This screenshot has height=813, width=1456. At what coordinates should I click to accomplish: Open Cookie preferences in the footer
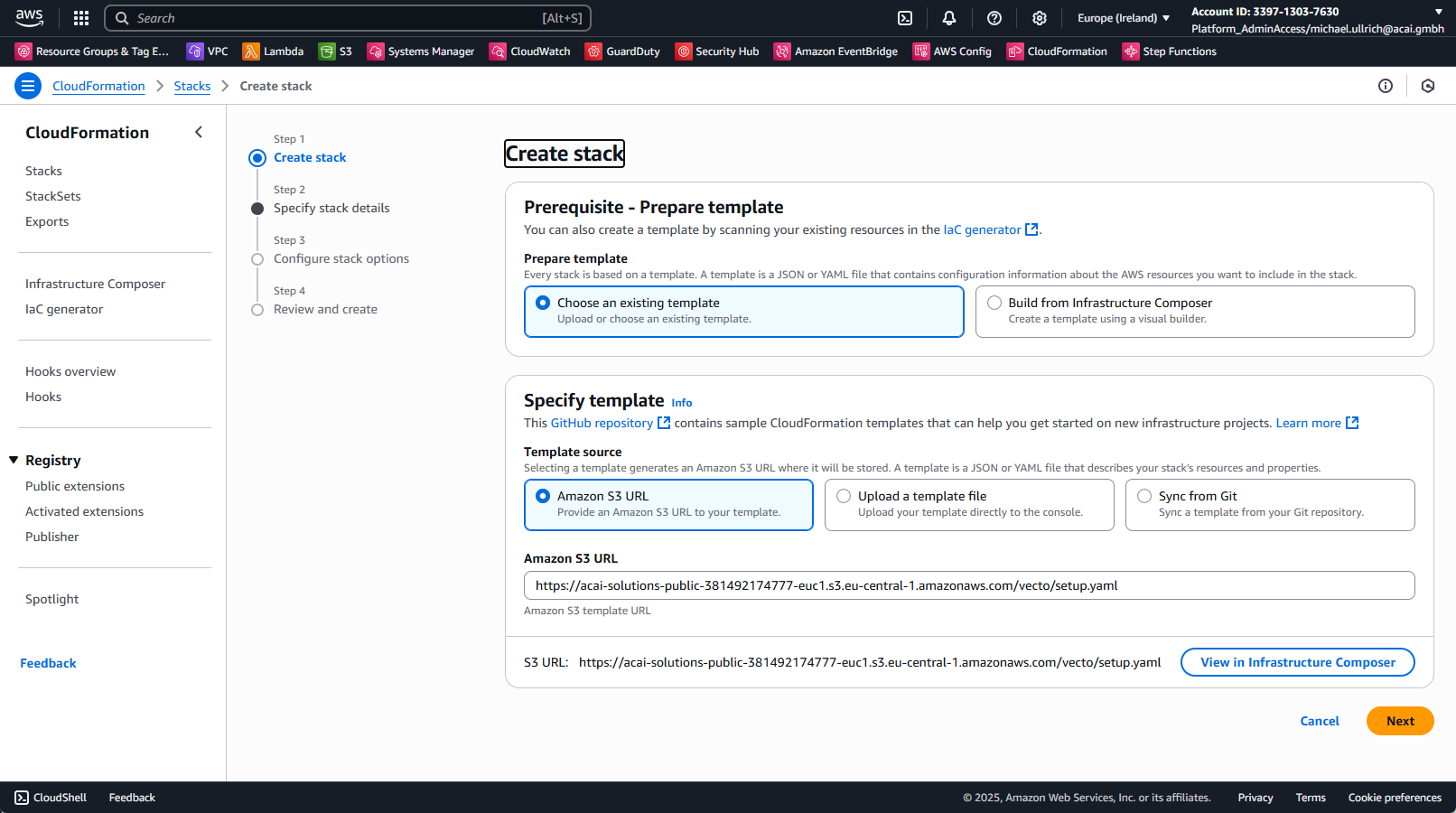pyautogui.click(x=1395, y=798)
